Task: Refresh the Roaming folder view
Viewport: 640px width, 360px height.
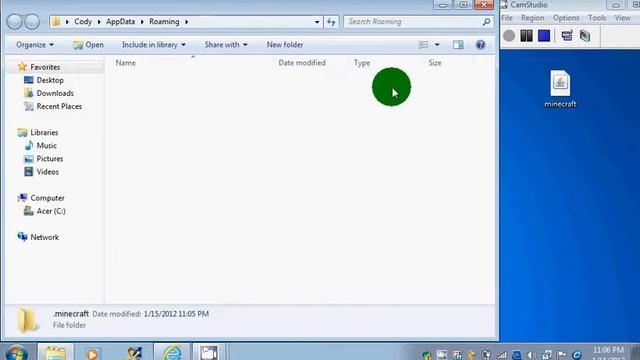Action: 331,22
